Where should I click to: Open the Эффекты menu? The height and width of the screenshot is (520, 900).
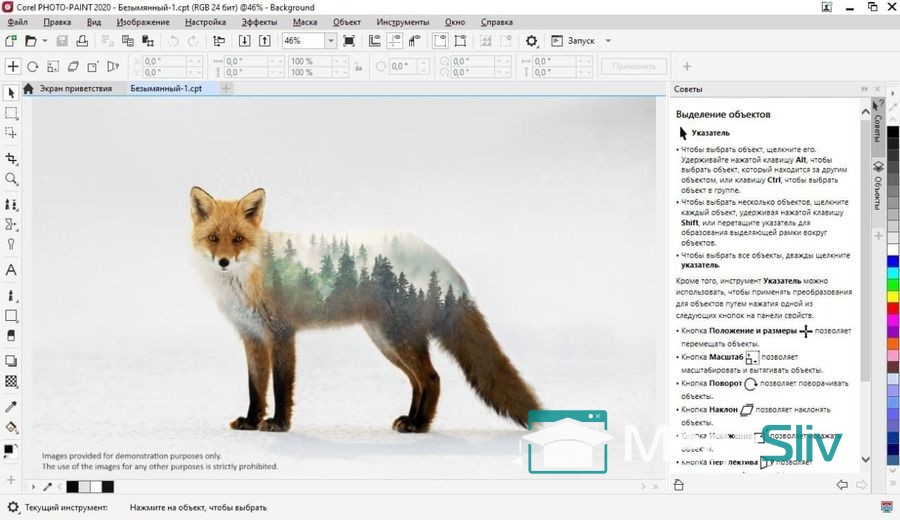[x=259, y=22]
